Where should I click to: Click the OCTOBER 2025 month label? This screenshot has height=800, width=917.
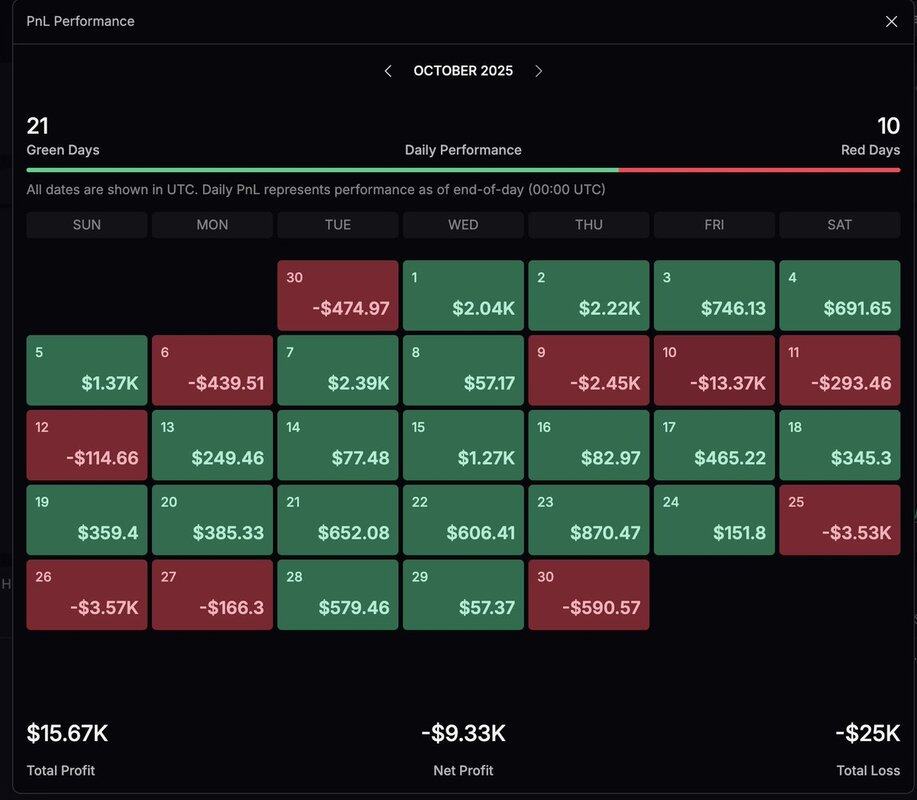tap(463, 71)
